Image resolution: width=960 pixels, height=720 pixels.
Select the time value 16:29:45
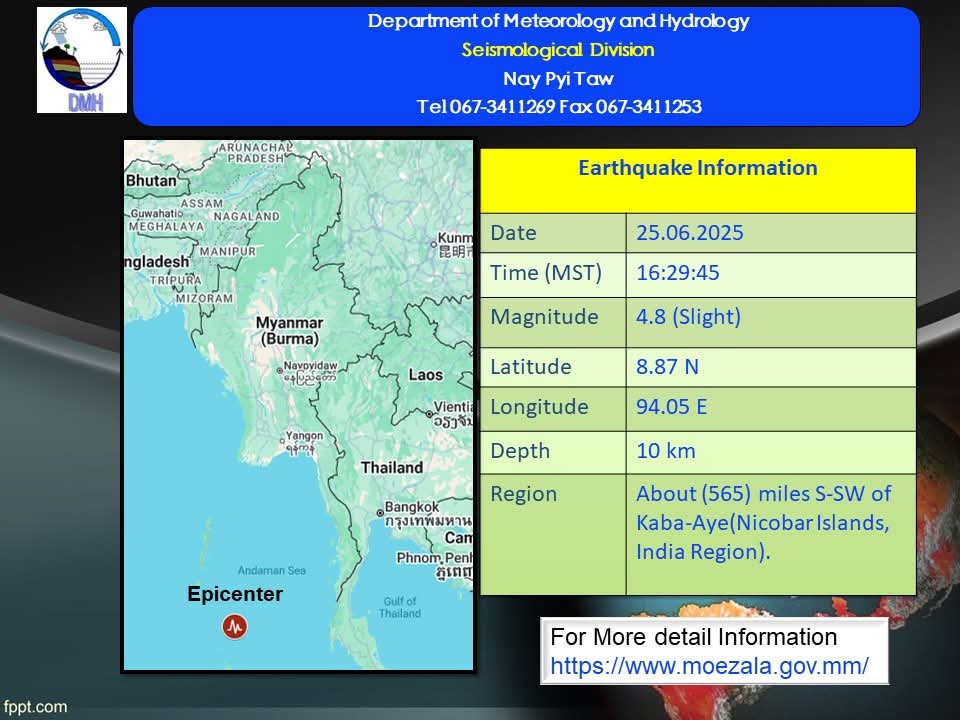(678, 273)
